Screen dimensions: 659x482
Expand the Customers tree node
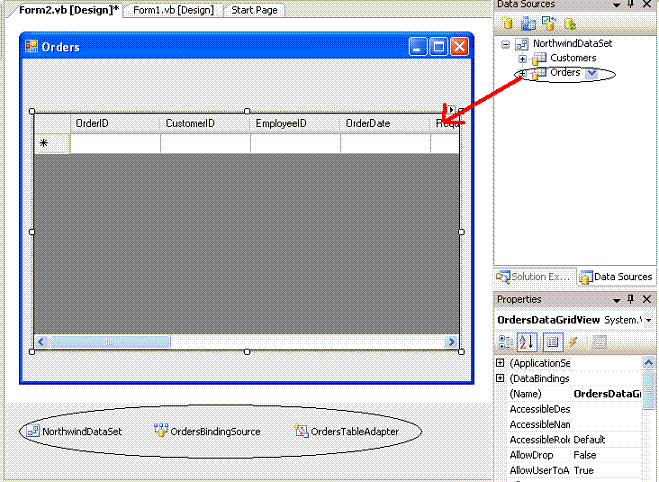(x=522, y=58)
